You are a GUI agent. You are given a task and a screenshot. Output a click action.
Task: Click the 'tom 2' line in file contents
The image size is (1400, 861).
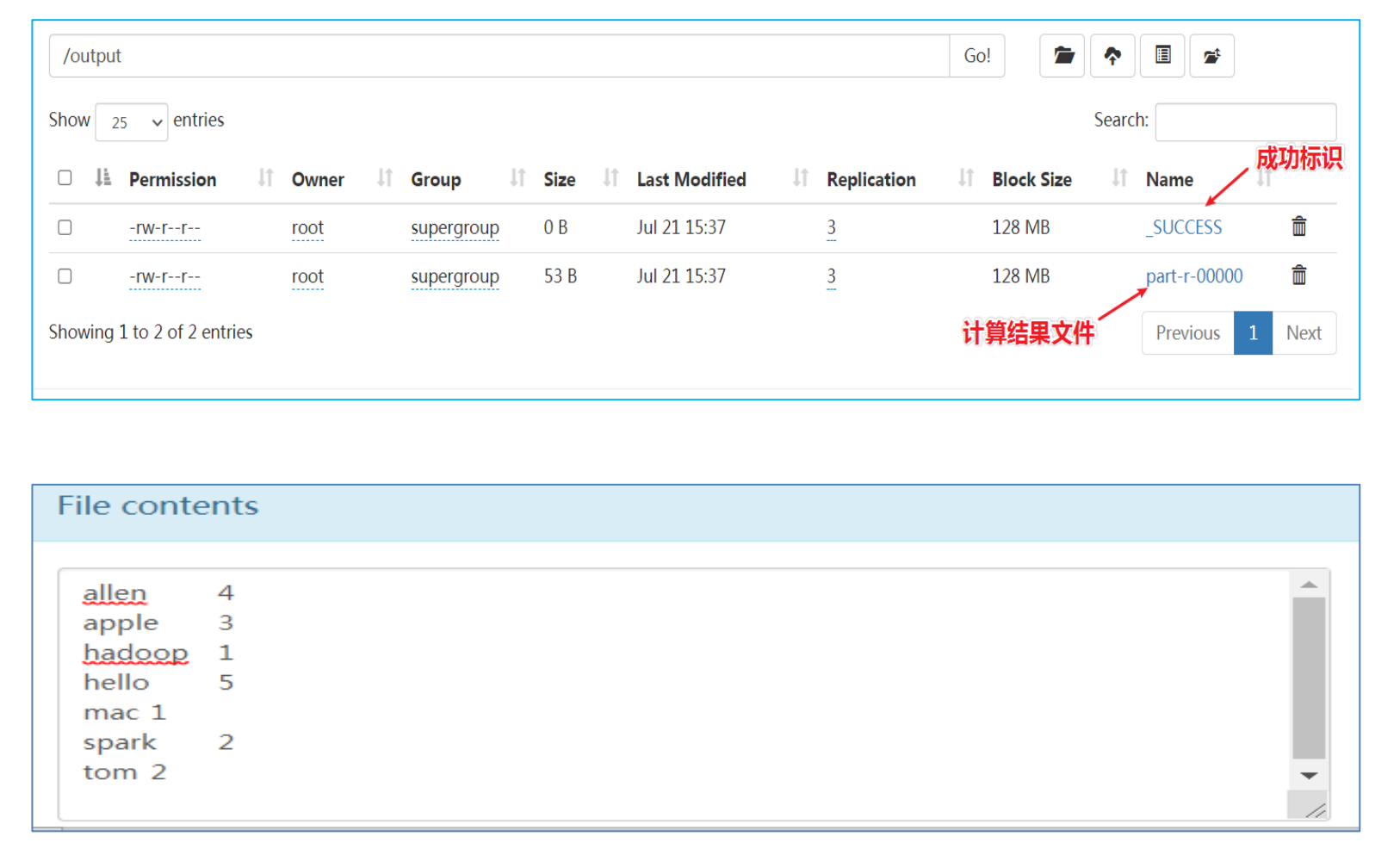[124, 771]
